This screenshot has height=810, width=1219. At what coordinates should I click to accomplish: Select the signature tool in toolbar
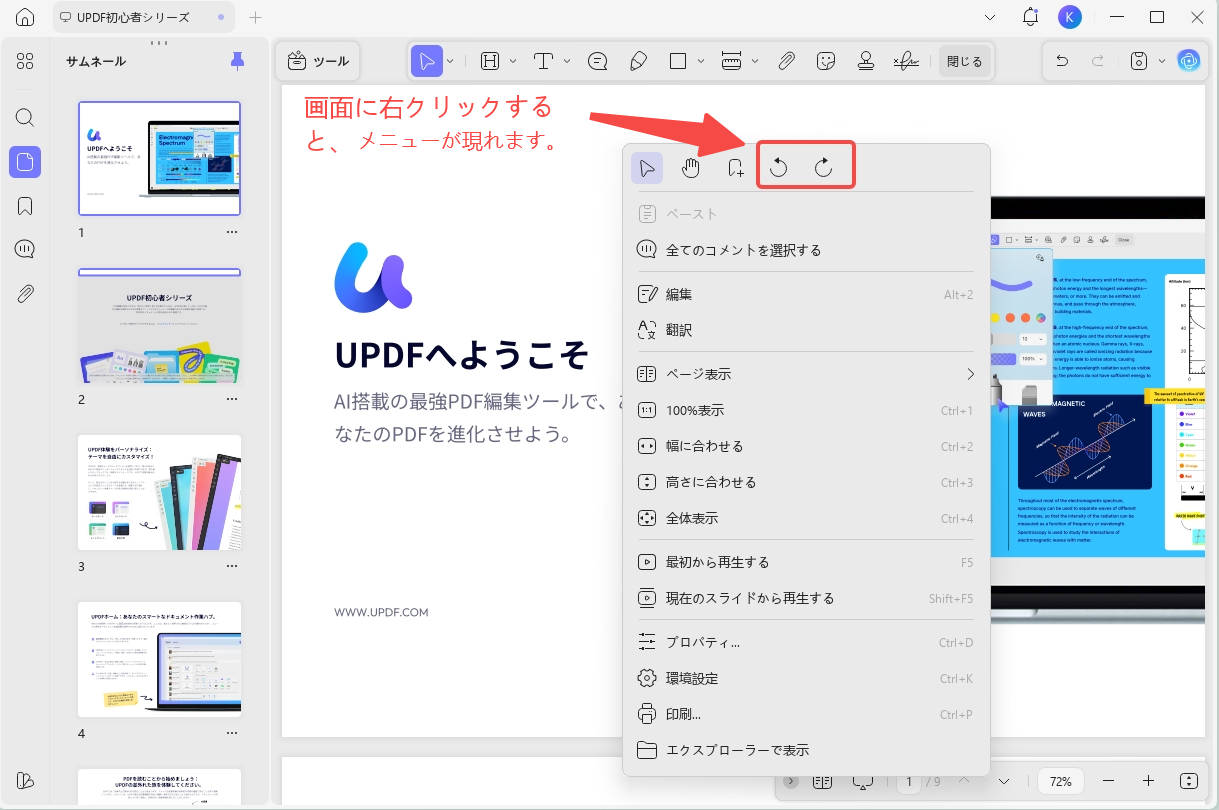point(906,61)
